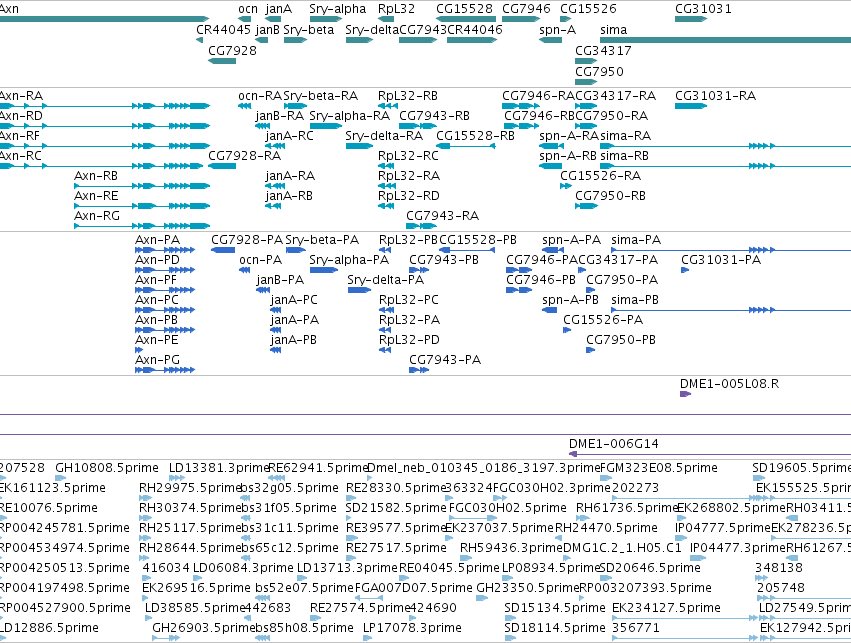Image resolution: width=851 pixels, height=643 pixels.
Task: Select the Axn-PA protein label
Action: (x=157, y=240)
